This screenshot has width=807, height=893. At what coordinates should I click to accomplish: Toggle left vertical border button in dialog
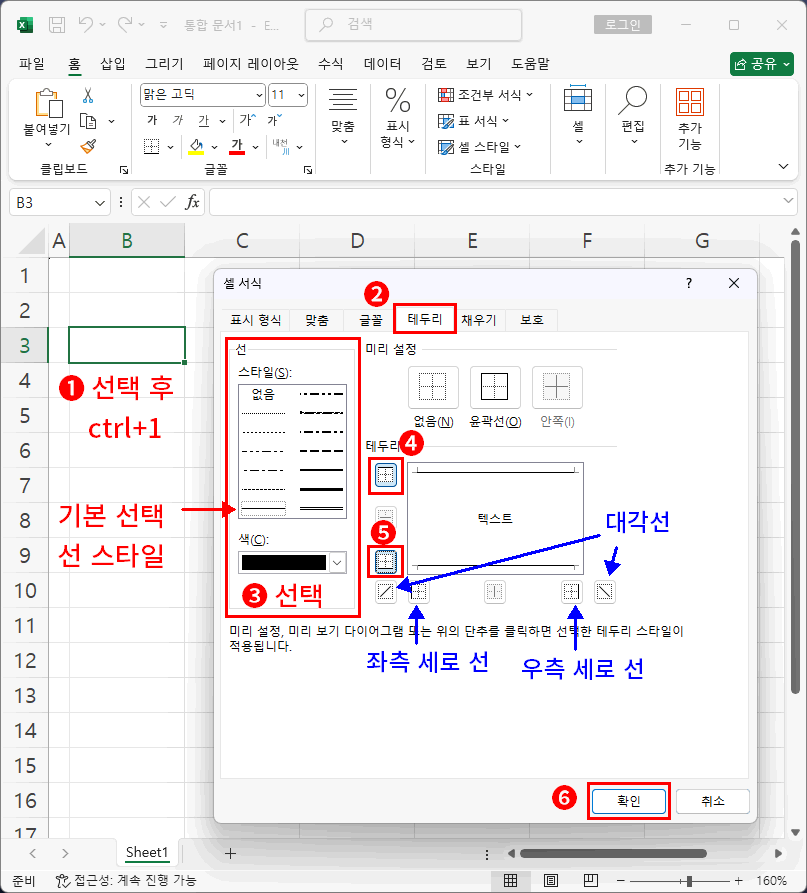click(x=419, y=592)
